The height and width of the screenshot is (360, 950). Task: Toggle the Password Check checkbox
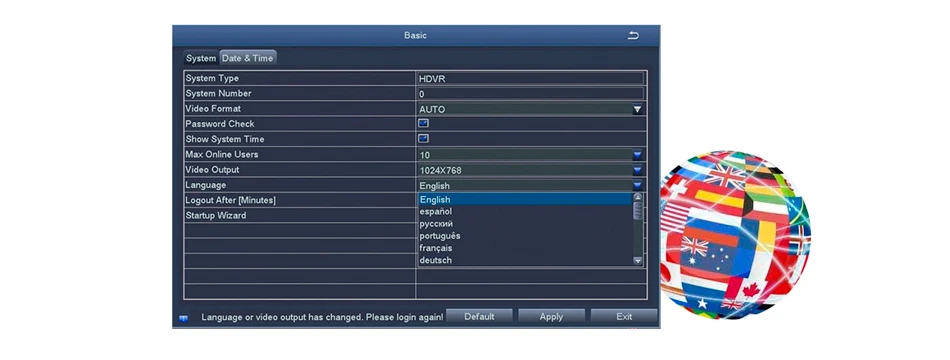tap(424, 124)
